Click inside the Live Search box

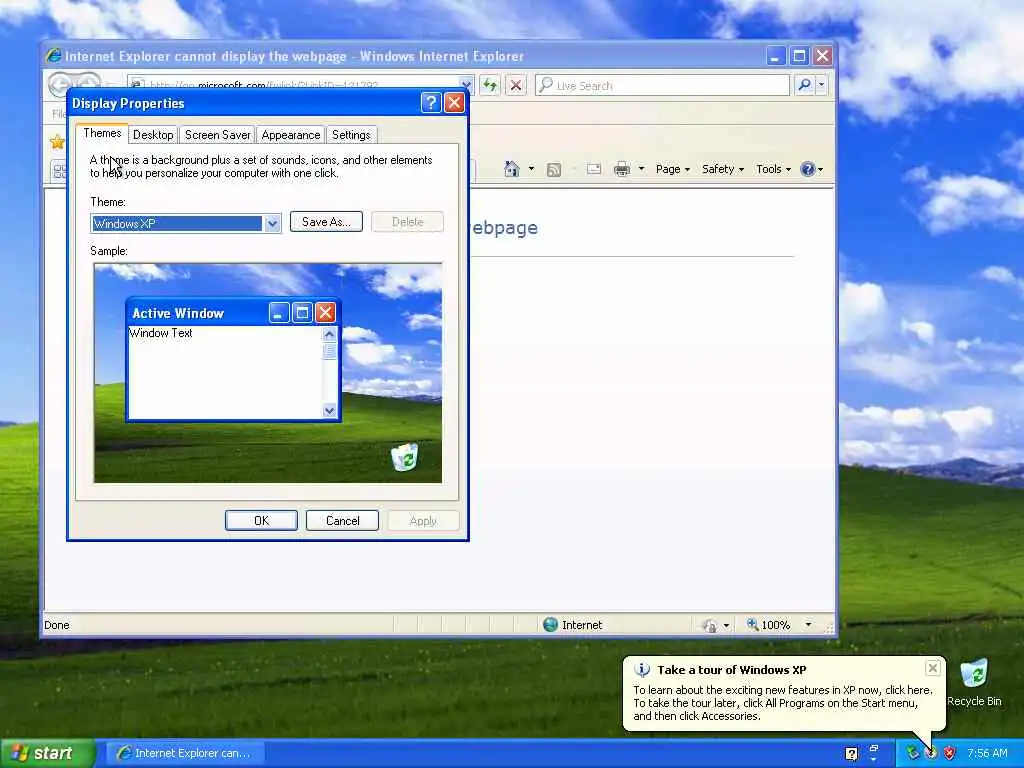click(662, 85)
